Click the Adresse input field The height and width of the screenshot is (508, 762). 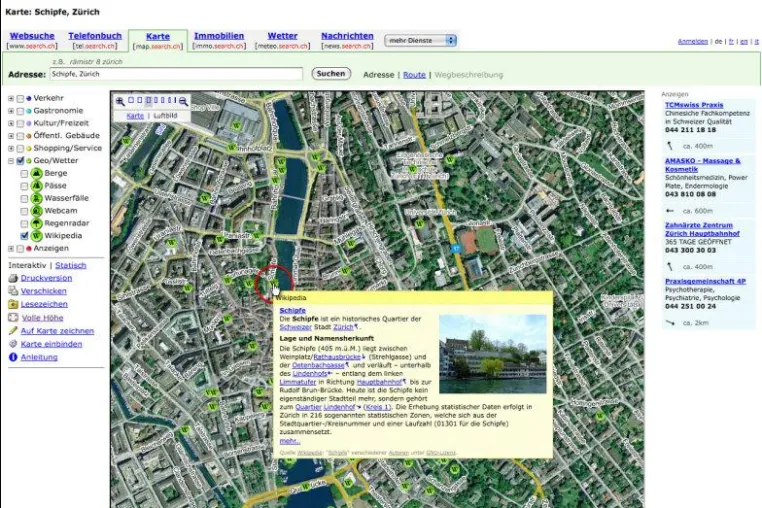(176, 74)
